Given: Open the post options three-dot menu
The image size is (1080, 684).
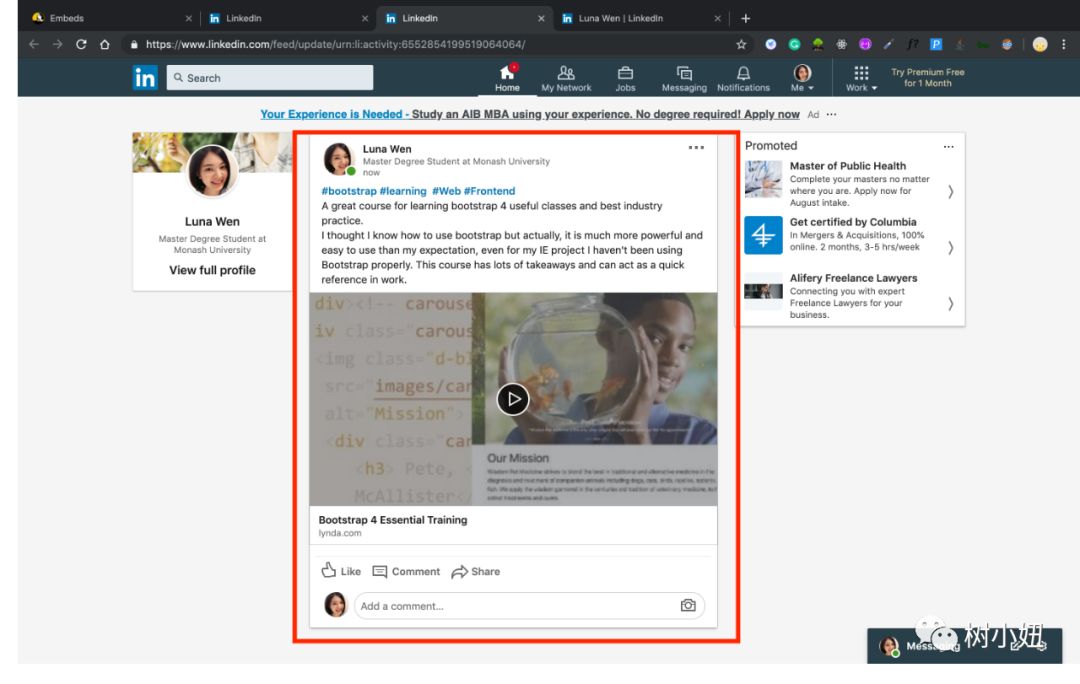Looking at the screenshot, I should tap(696, 147).
